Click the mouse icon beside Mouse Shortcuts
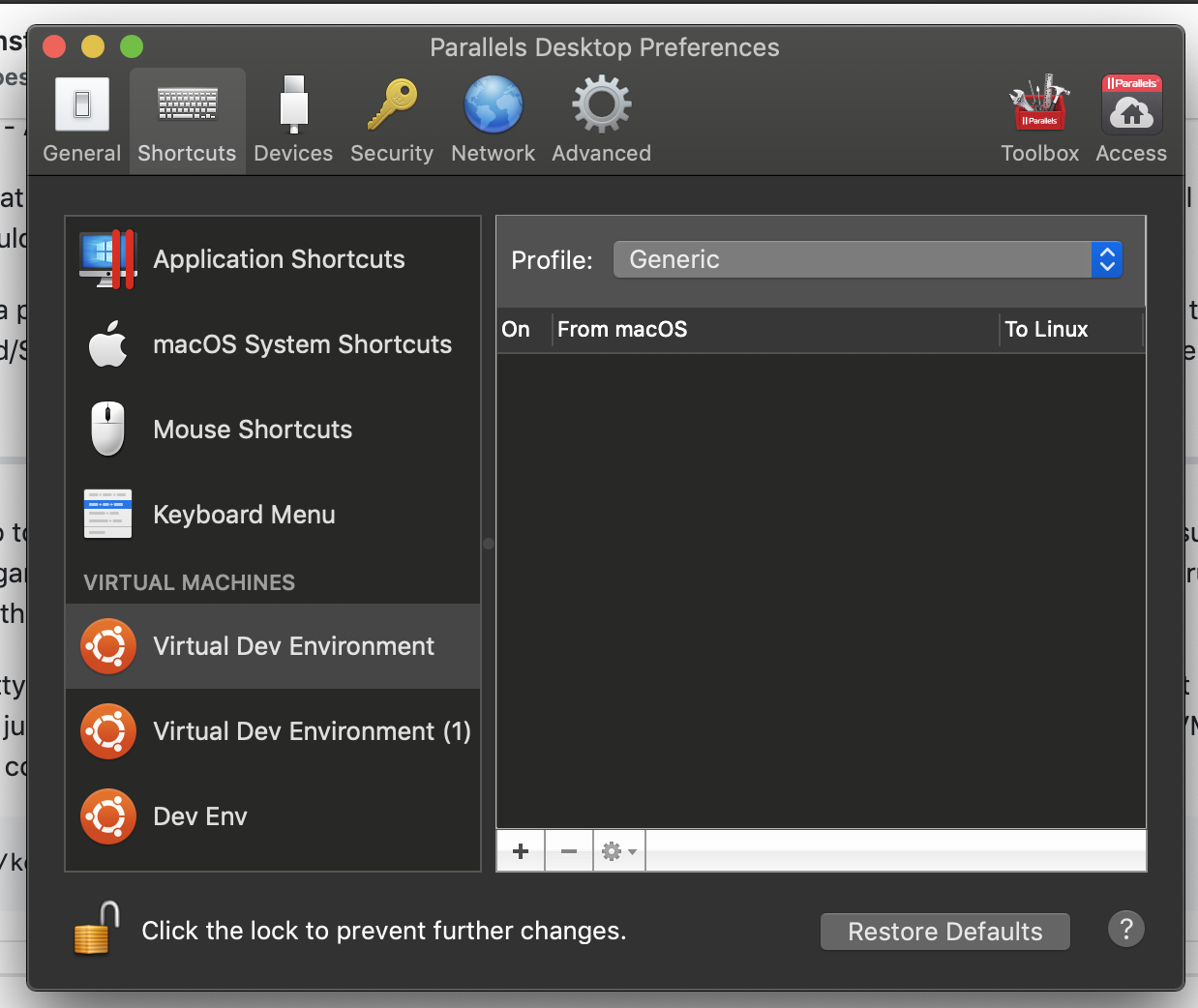Viewport: 1198px width, 1008px height. tap(108, 429)
